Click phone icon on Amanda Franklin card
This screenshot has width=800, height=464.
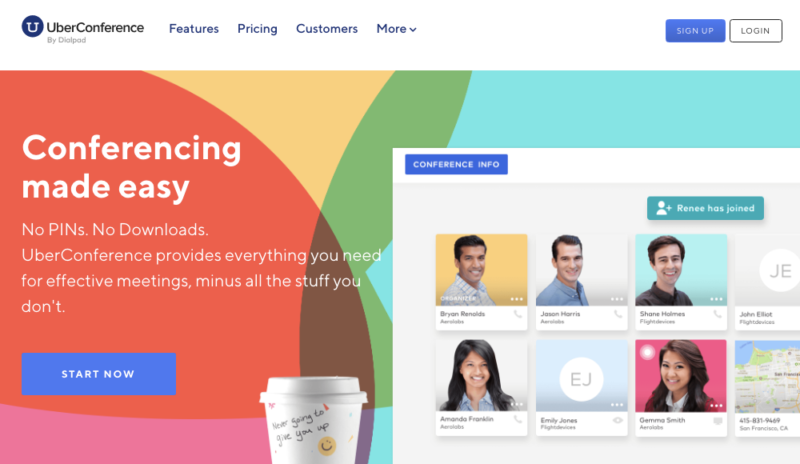pos(517,420)
